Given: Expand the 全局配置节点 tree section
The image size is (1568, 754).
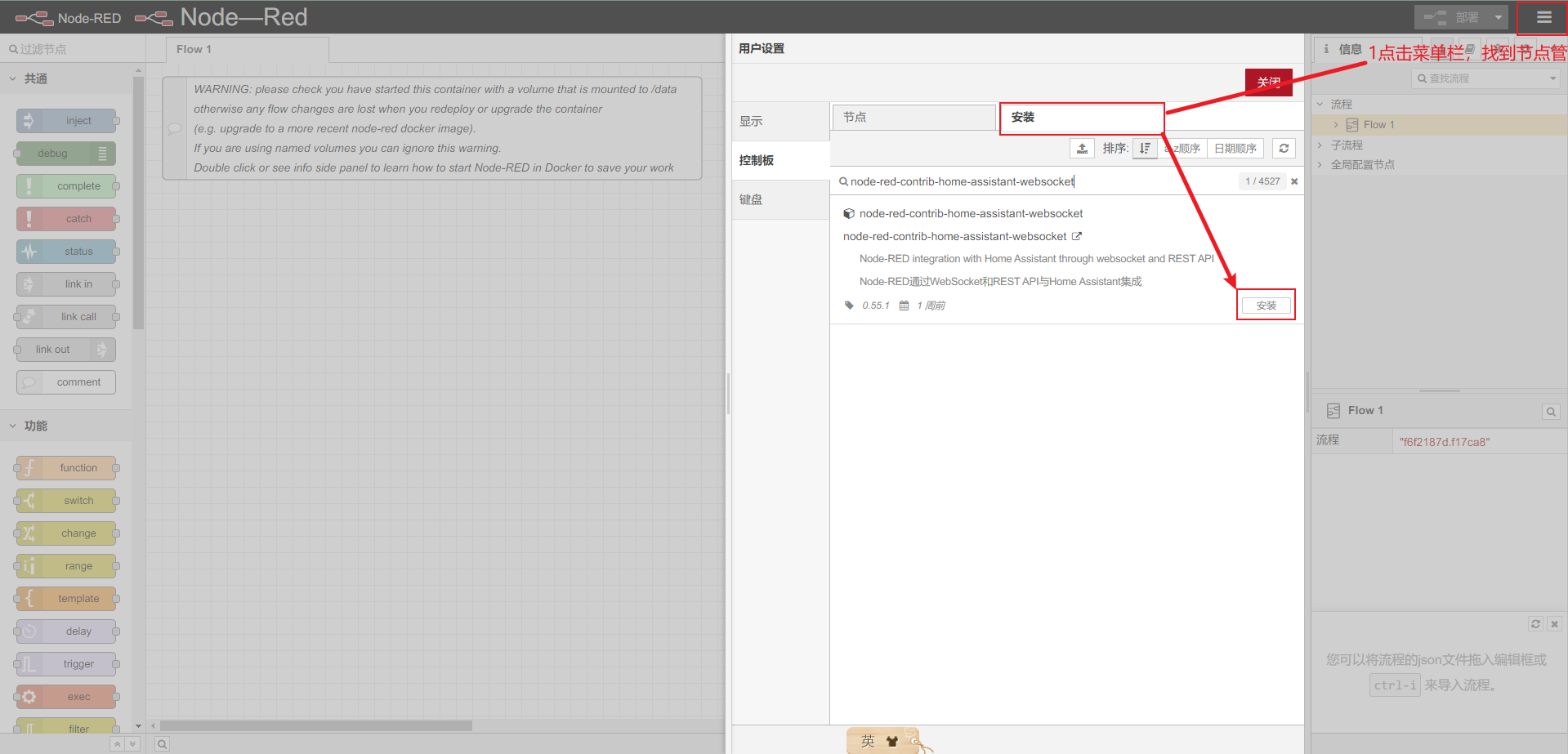Looking at the screenshot, I should point(1320,164).
